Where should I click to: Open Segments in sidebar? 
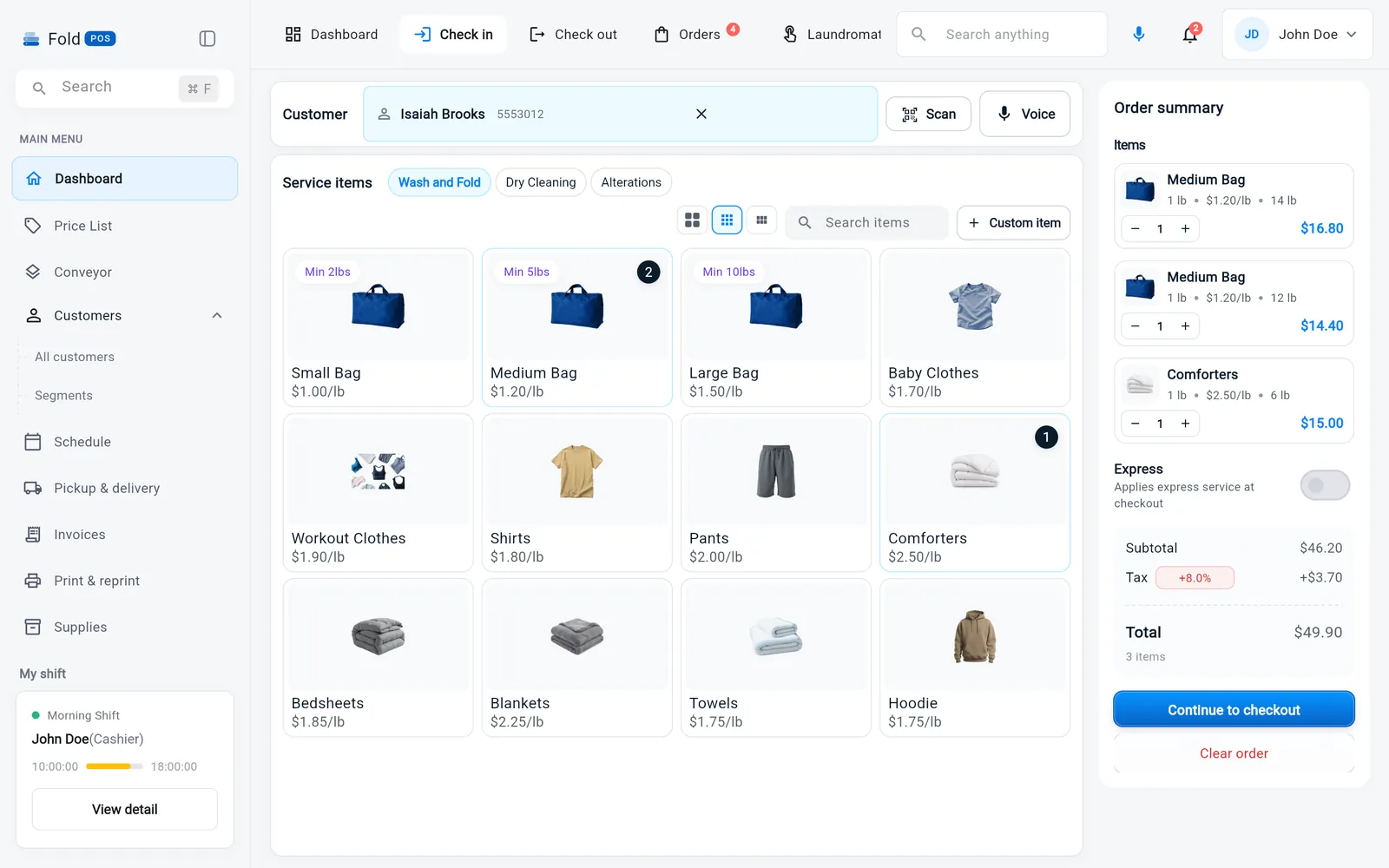pyautogui.click(x=63, y=396)
